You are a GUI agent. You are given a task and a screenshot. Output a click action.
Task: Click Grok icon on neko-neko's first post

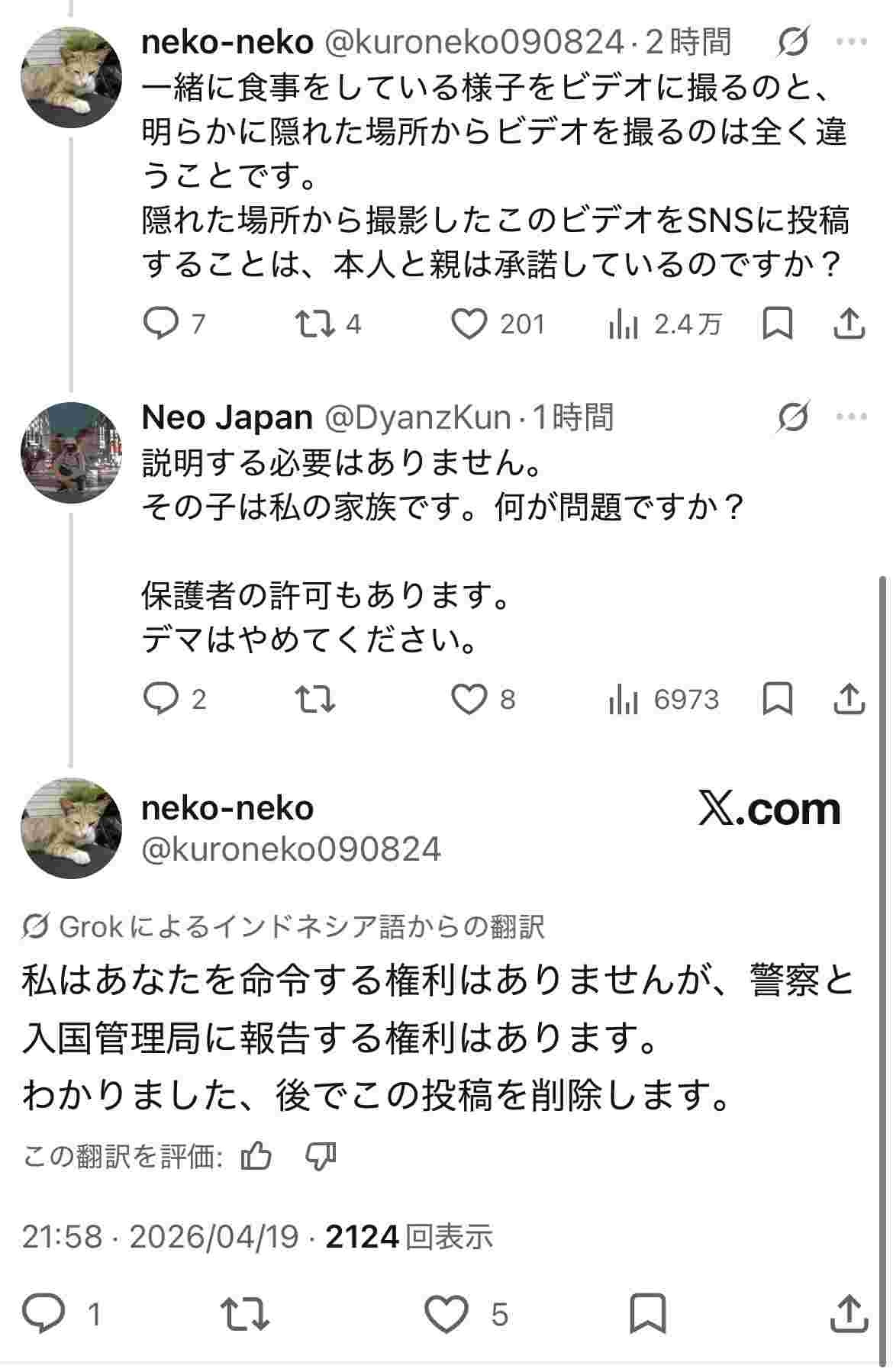click(793, 42)
